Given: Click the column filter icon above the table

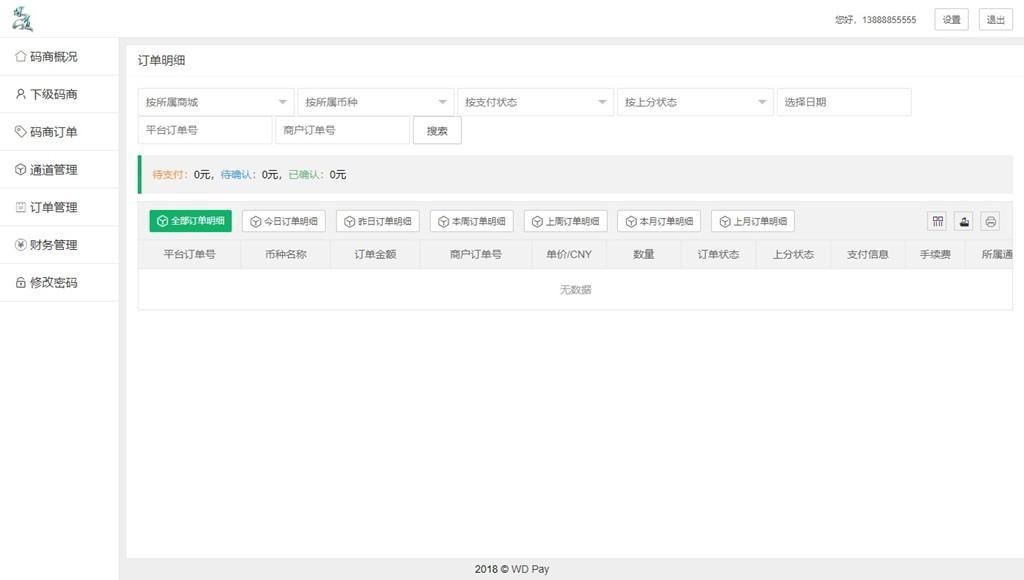Looking at the screenshot, I should point(937,221).
